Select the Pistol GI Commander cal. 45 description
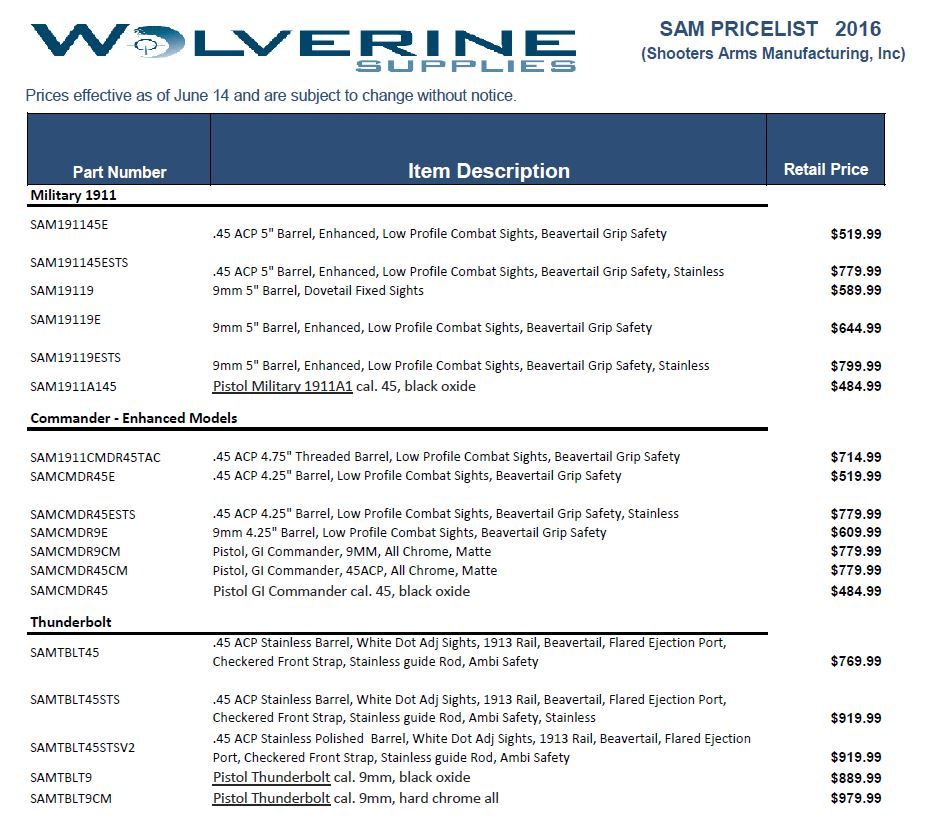The image size is (929, 820). pyautogui.click(x=341, y=591)
